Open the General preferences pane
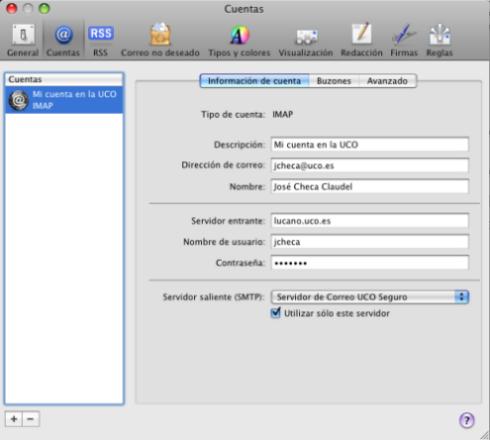 [x=23, y=40]
